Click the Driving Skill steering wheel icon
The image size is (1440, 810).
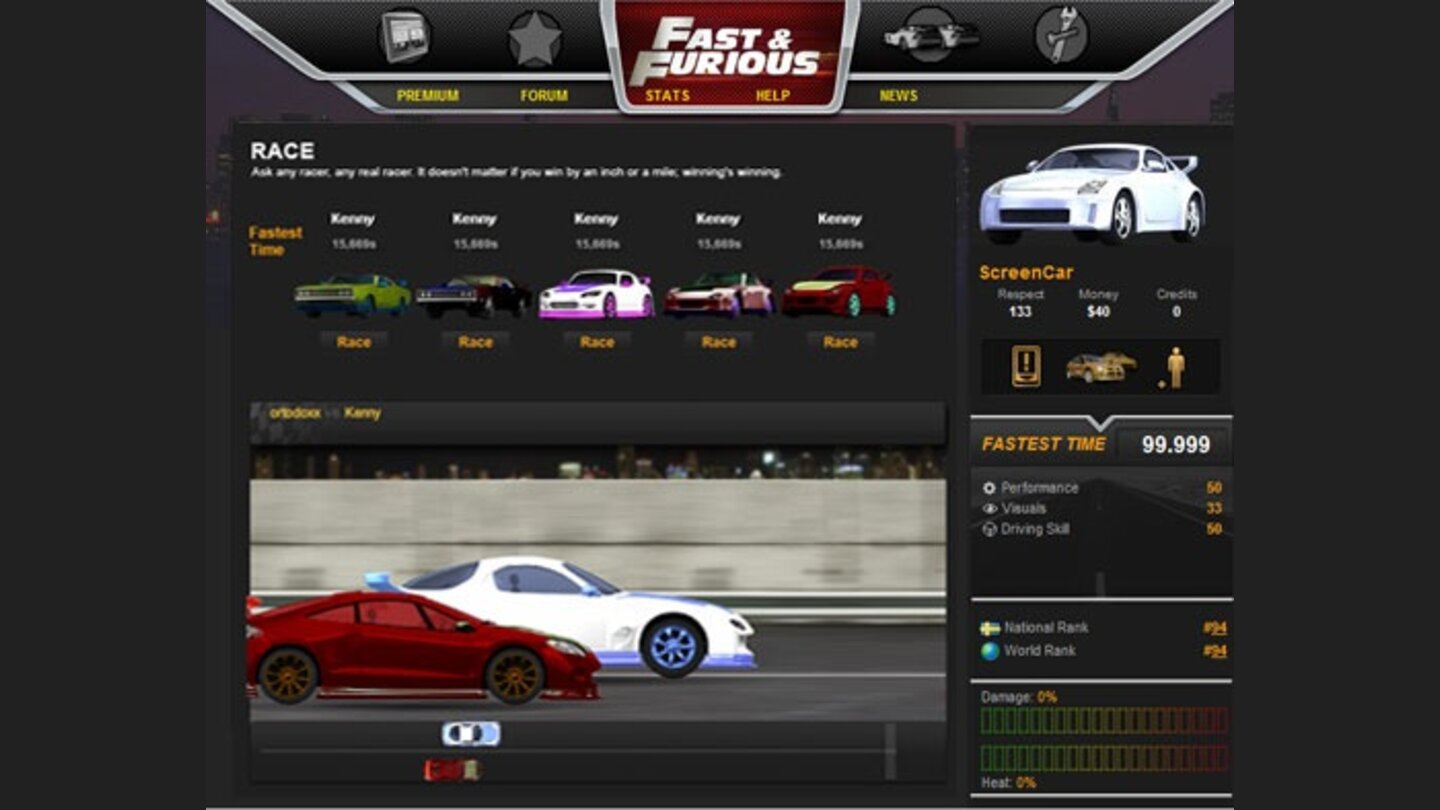989,529
